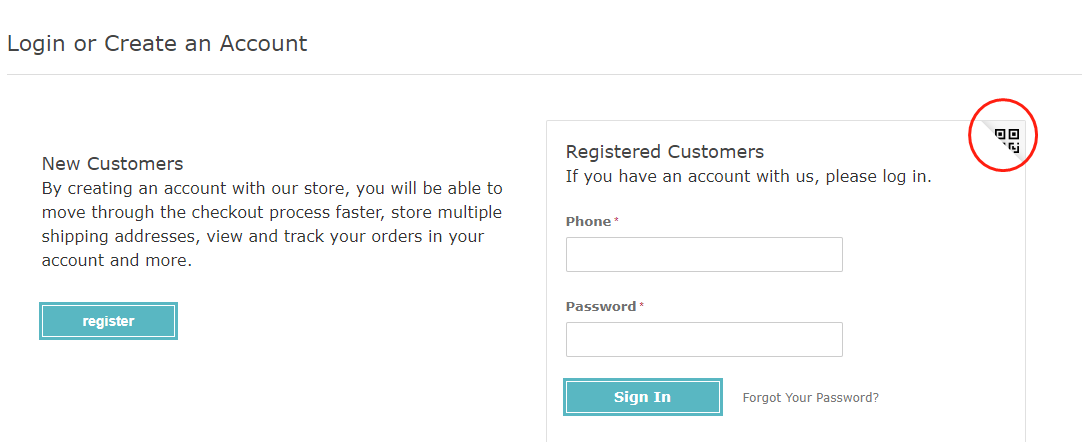Click the Phone field label

click(588, 221)
